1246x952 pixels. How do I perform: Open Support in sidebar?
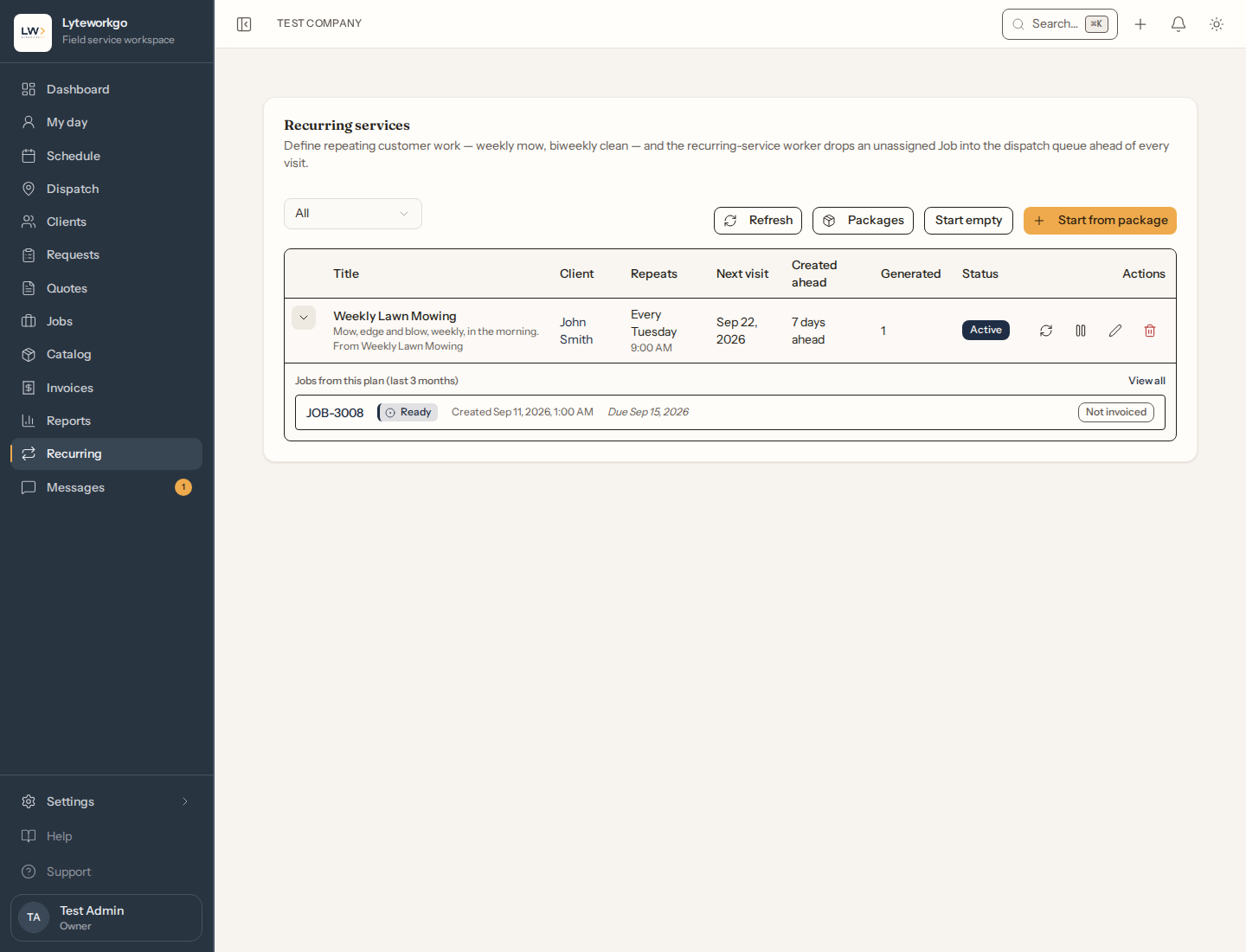point(106,872)
